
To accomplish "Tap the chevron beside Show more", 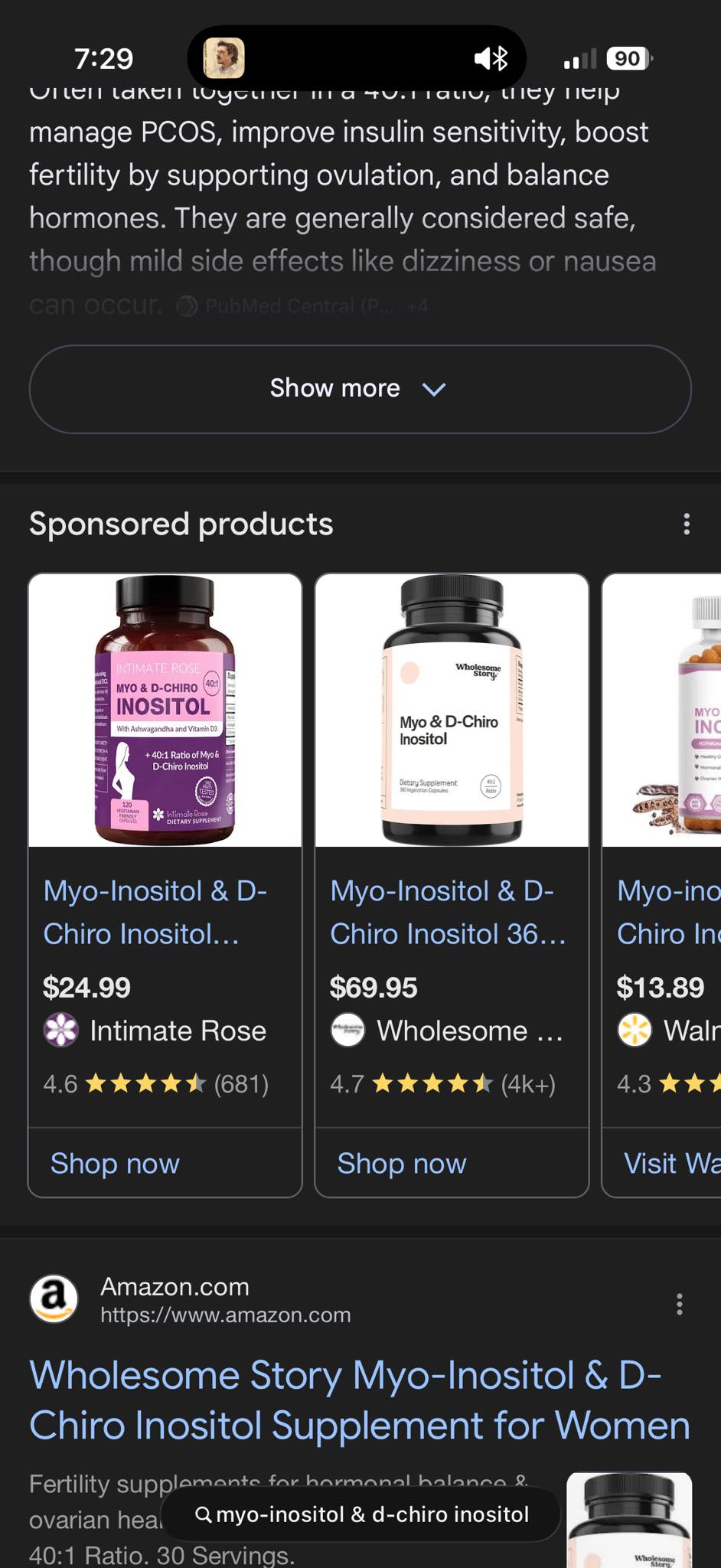I will point(434,389).
